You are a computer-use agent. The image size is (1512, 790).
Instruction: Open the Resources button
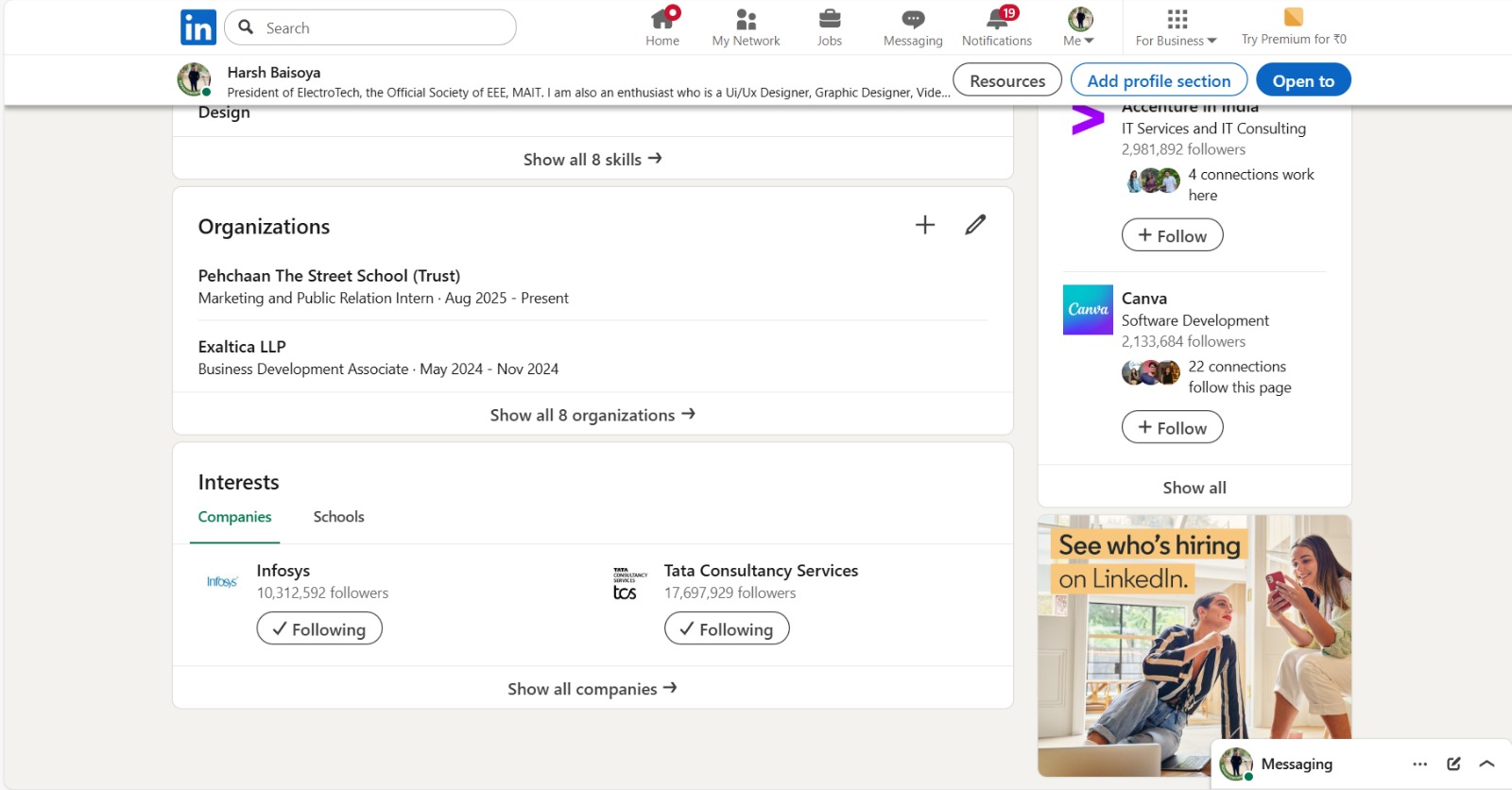click(1007, 80)
